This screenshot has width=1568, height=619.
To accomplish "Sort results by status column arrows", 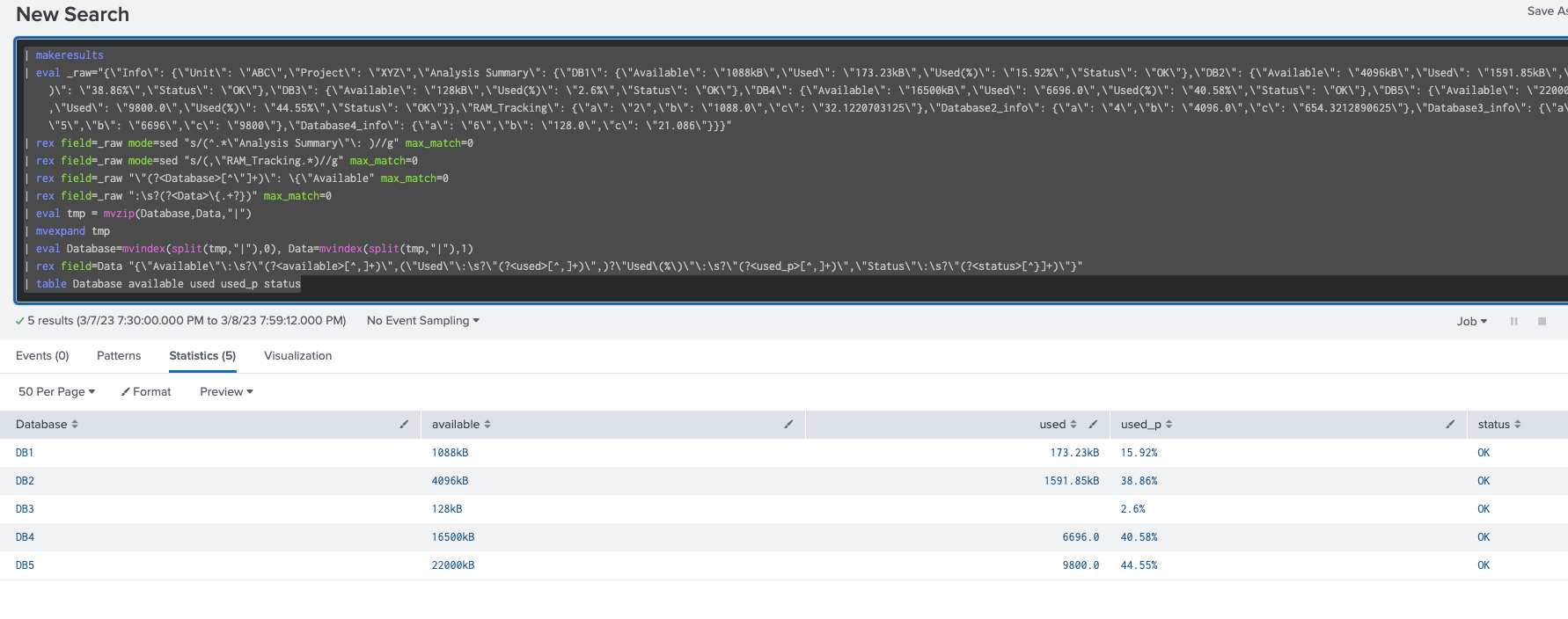I will (1517, 424).
